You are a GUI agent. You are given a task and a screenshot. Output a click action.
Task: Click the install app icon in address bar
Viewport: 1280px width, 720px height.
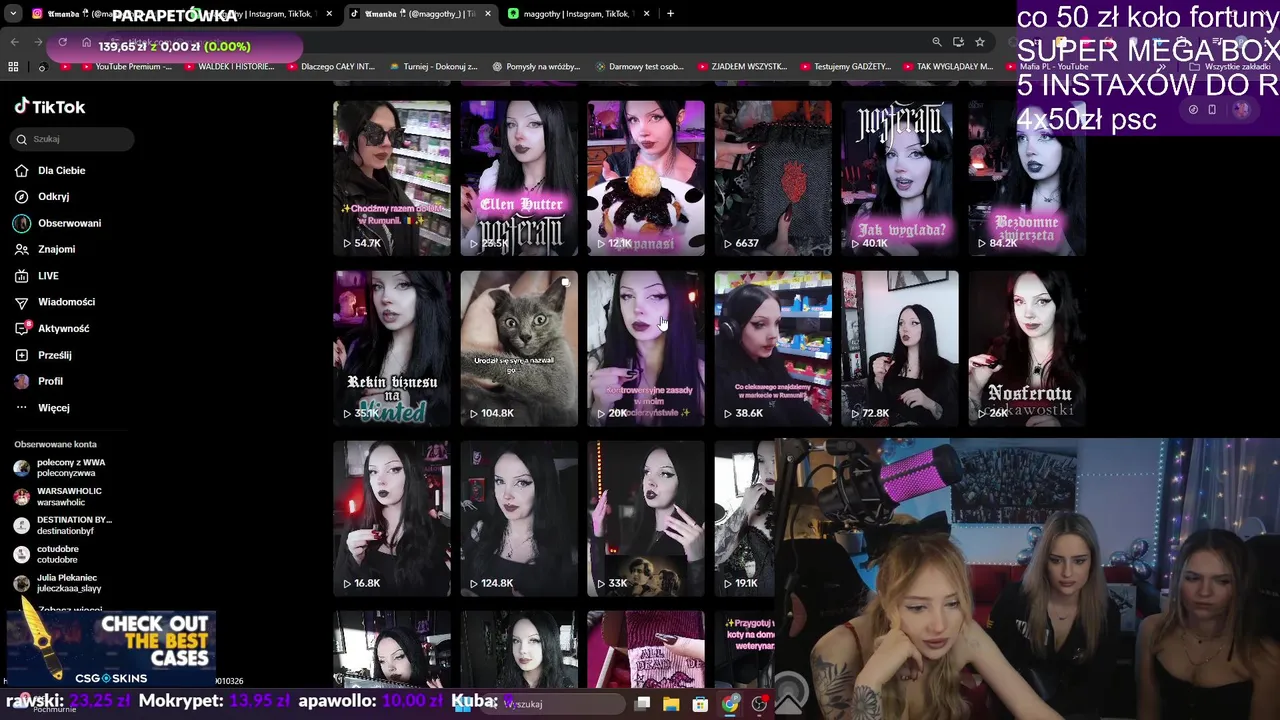coord(958,42)
